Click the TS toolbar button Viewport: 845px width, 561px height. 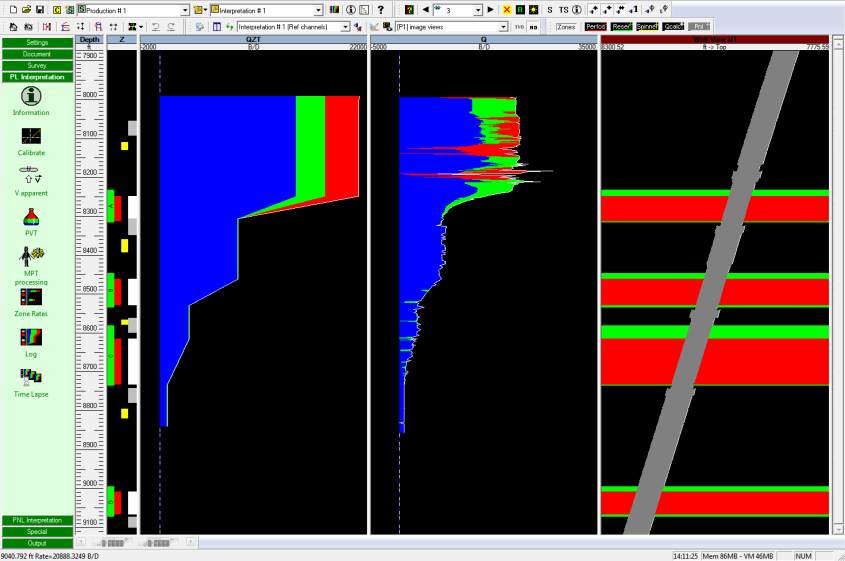click(563, 9)
